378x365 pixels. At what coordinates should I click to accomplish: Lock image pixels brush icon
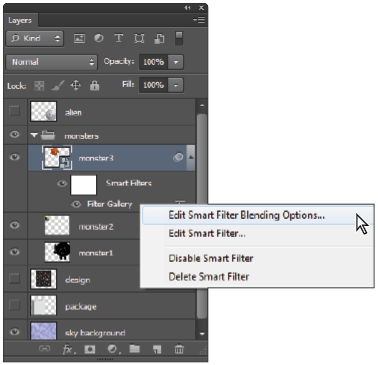click(x=58, y=86)
